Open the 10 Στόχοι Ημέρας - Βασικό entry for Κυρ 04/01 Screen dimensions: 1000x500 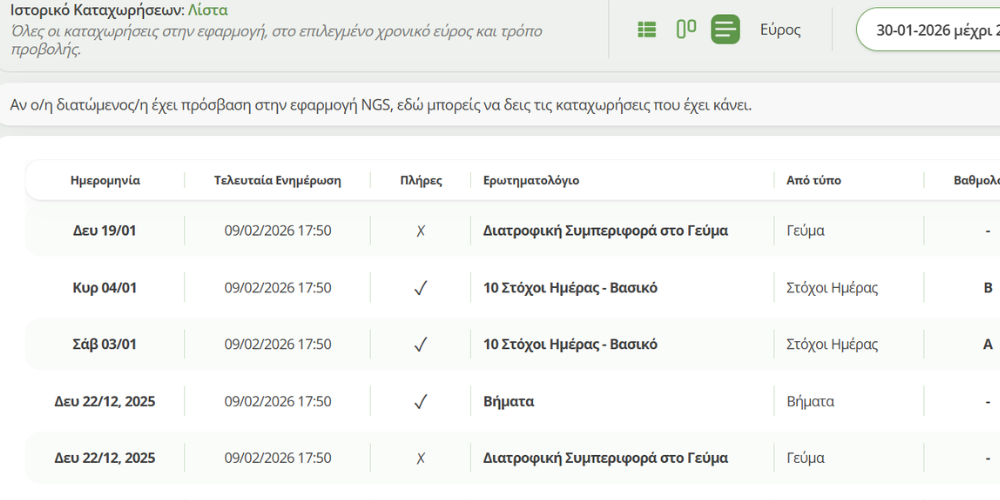point(570,288)
